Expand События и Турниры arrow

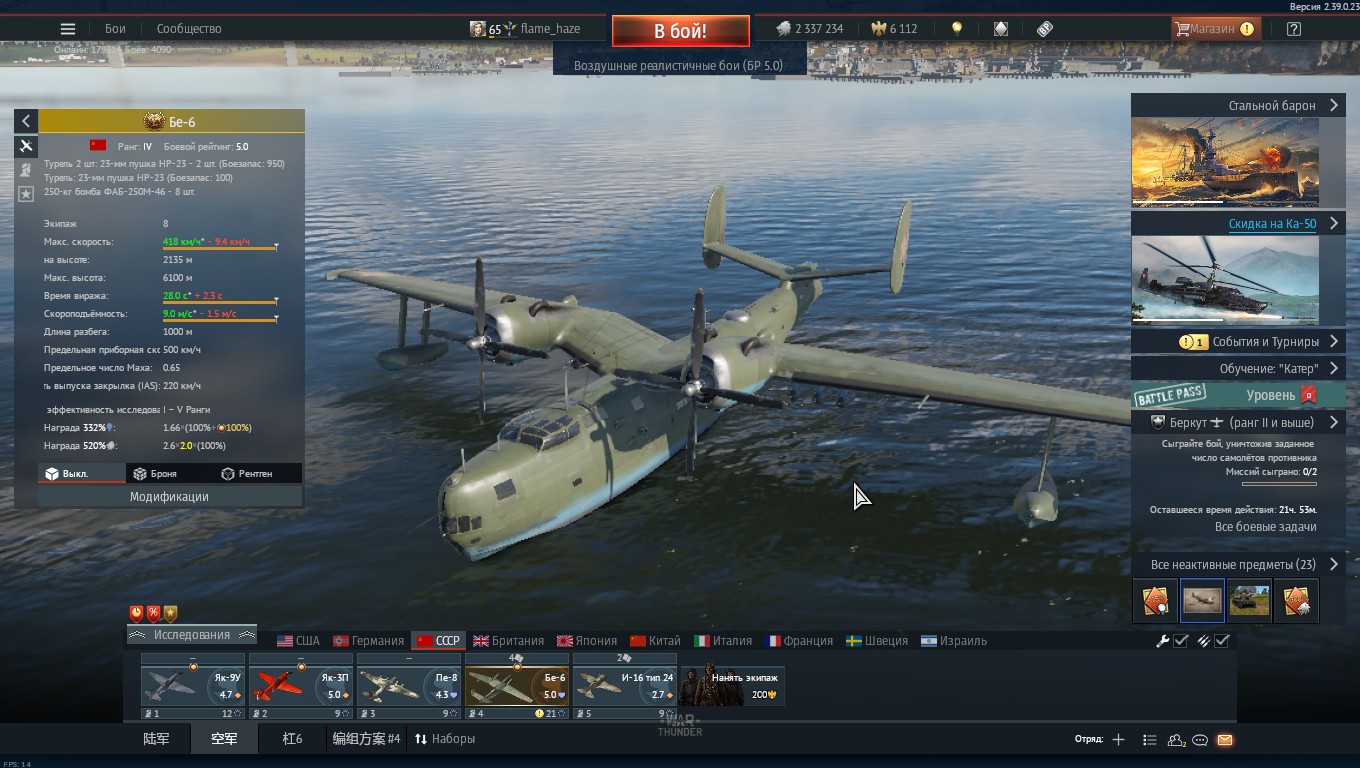click(1334, 341)
